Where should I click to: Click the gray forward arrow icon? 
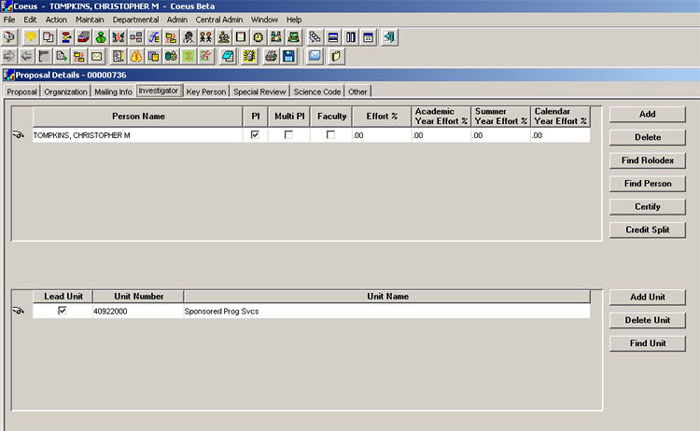click(x=9, y=56)
